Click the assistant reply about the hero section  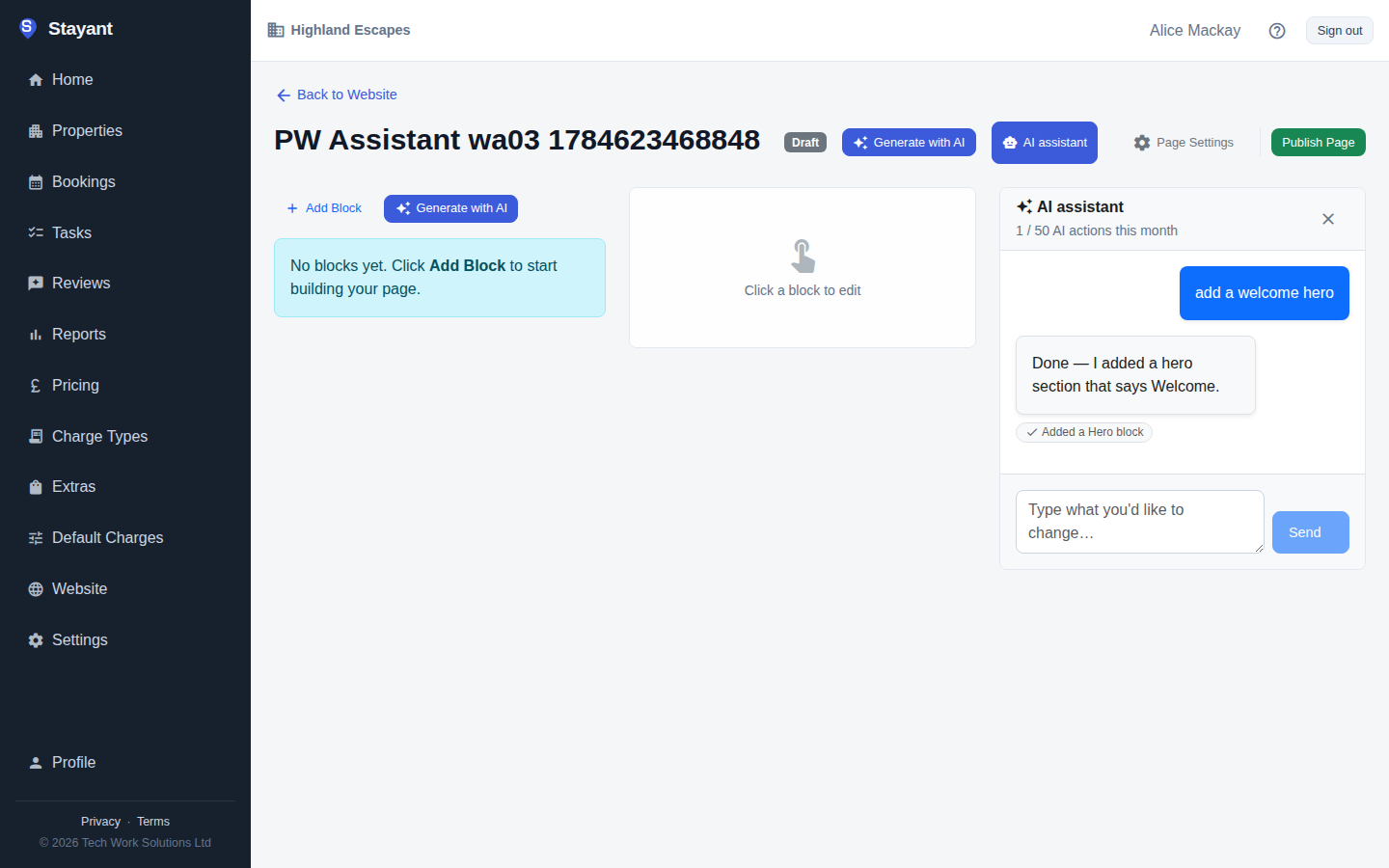(x=1135, y=375)
